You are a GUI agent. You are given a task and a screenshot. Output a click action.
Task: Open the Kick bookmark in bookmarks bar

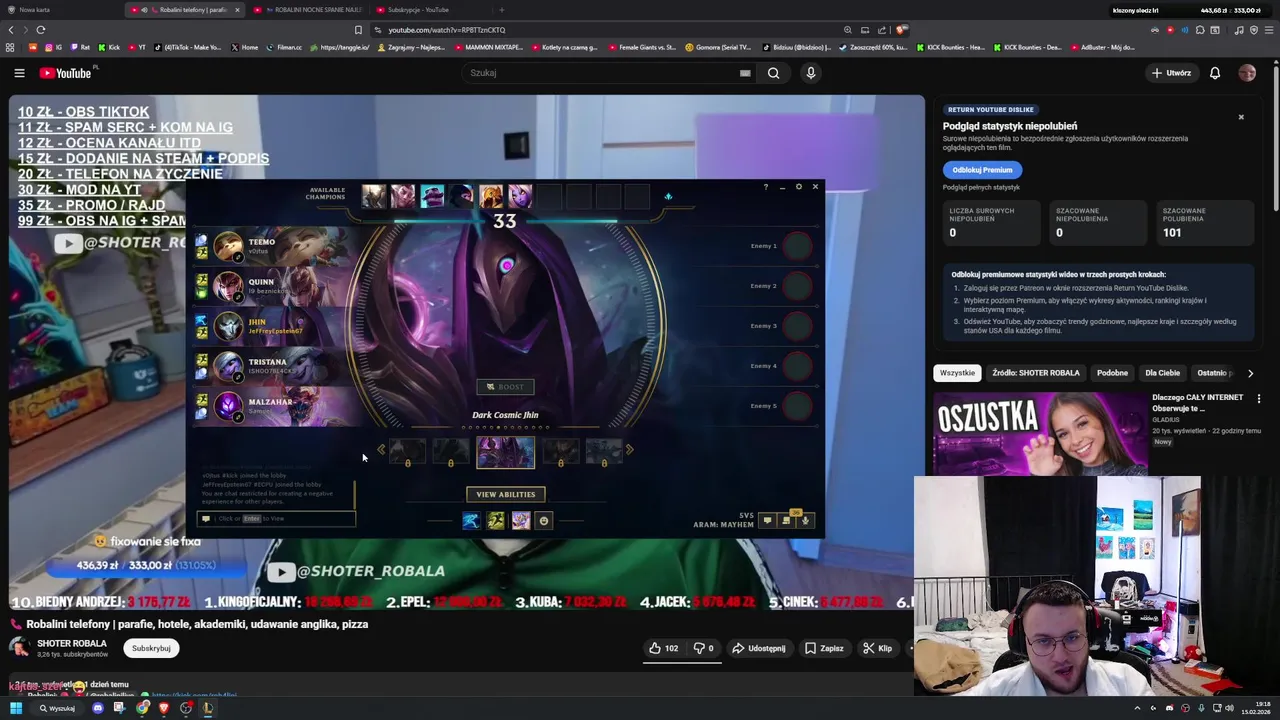point(108,47)
